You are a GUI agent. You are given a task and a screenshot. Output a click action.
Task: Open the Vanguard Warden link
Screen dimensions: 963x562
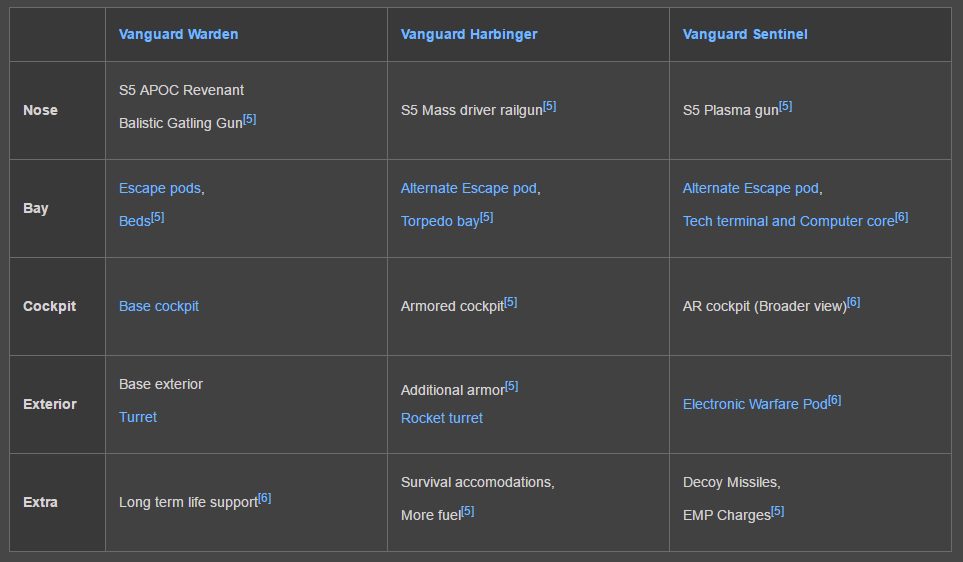tap(178, 34)
